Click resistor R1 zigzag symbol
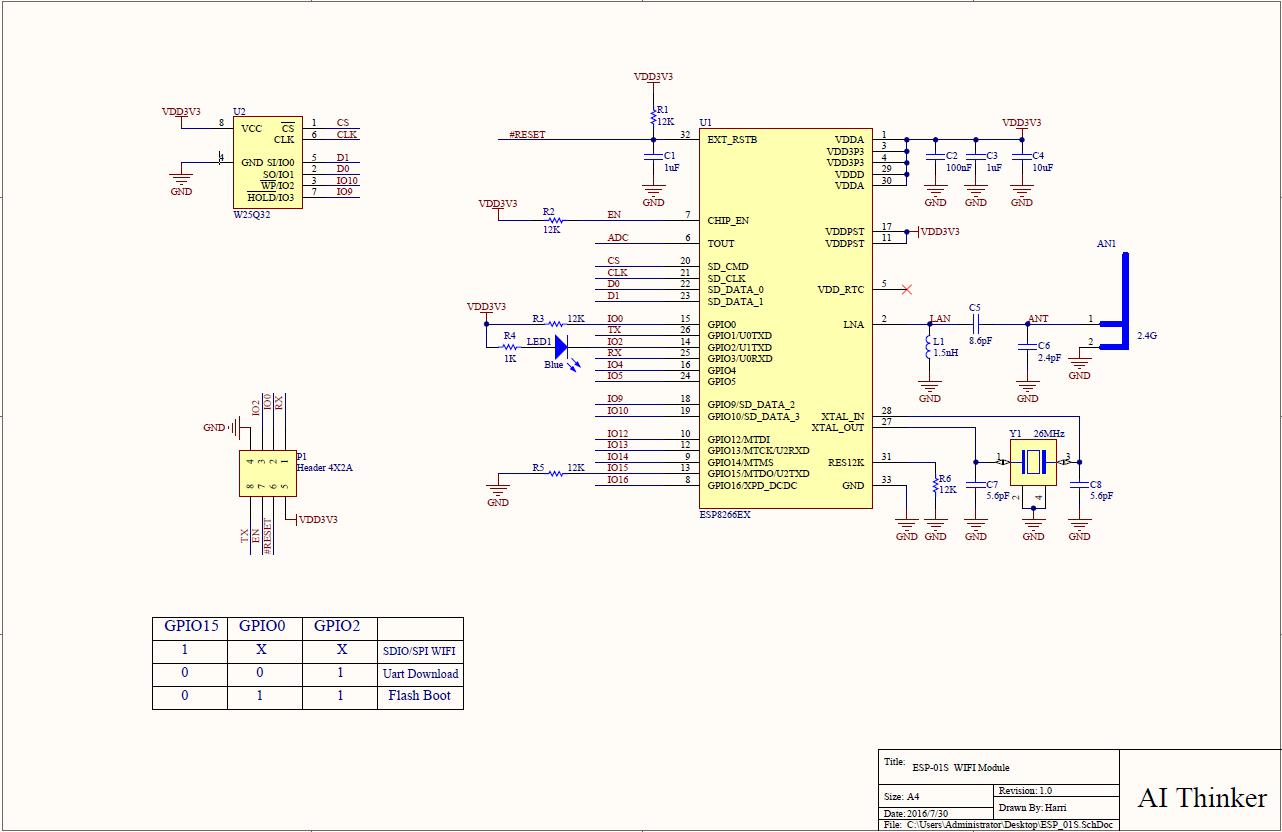Viewport: 1282px width, 832px height. tap(653, 119)
